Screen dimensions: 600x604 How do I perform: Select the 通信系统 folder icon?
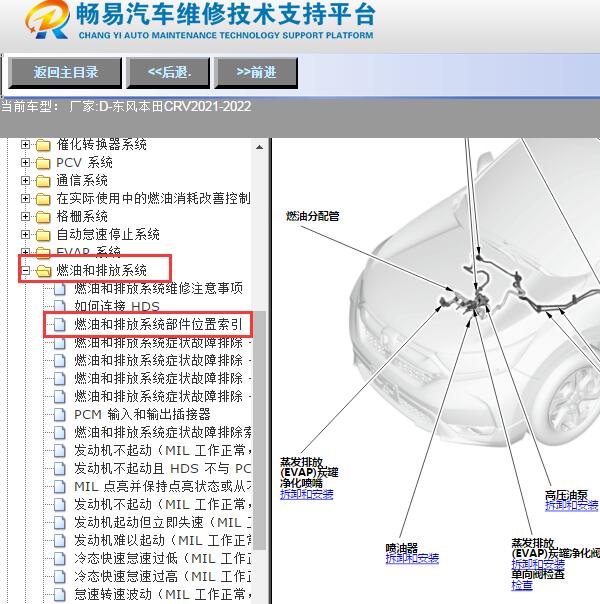(x=43, y=181)
